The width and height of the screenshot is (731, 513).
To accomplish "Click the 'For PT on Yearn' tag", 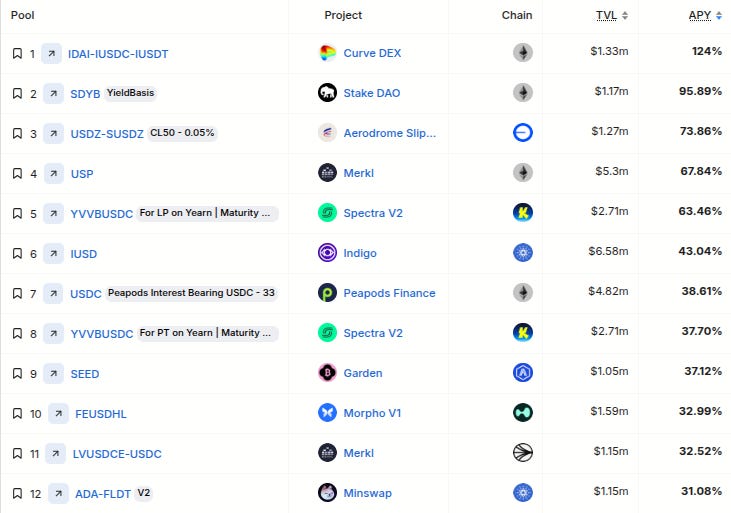I will 208,333.
